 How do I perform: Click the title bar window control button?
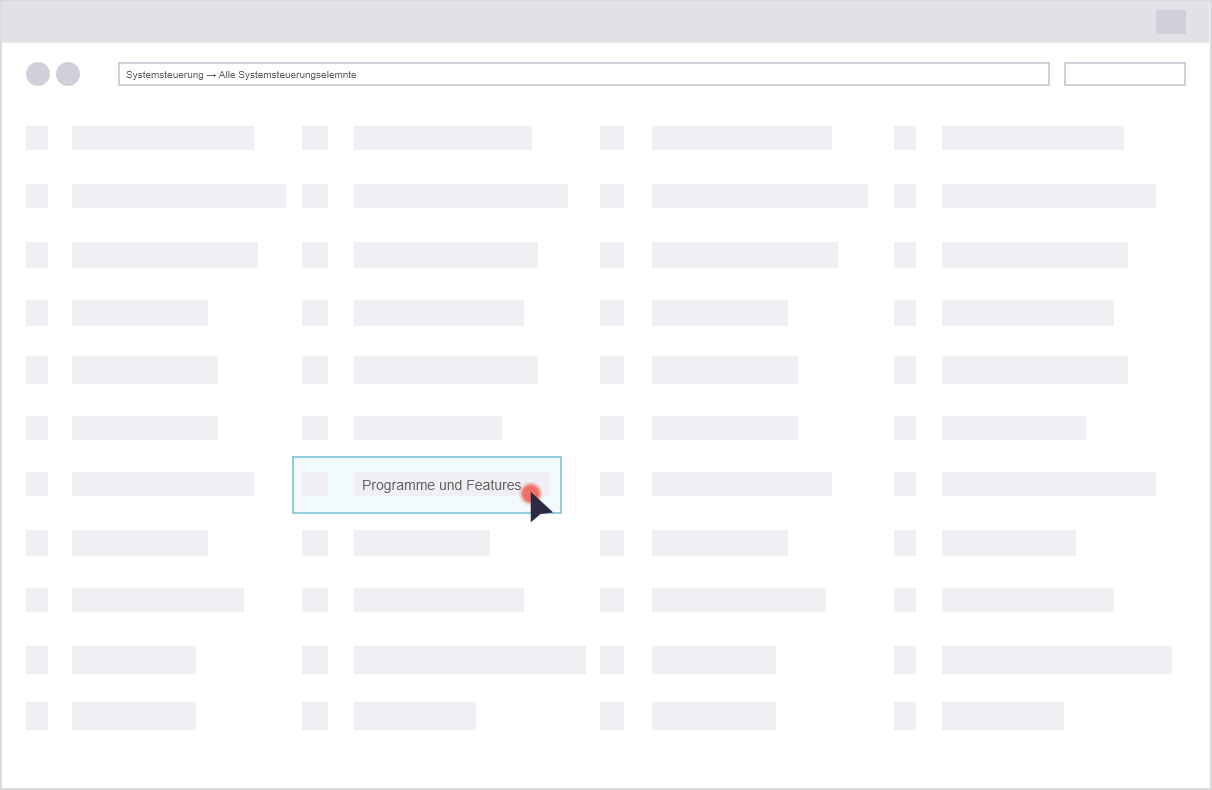coord(1170,22)
